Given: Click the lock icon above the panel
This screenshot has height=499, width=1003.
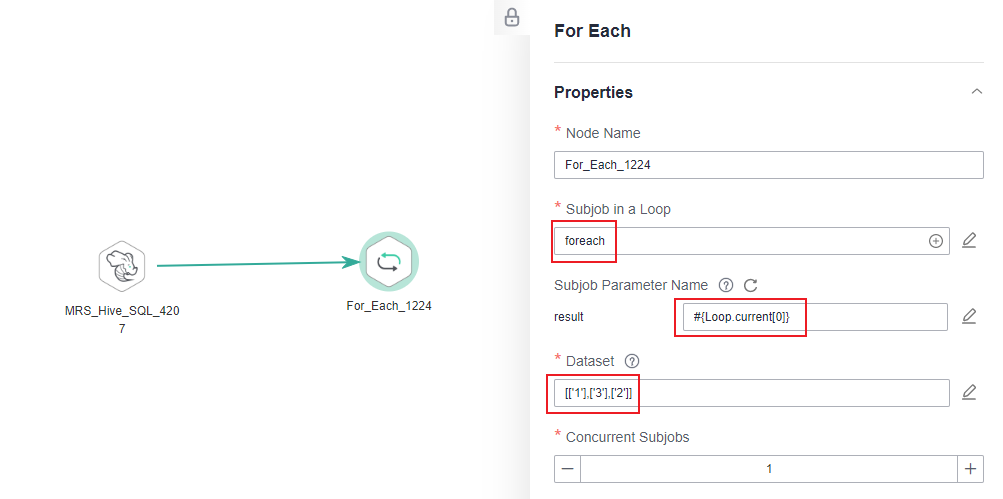Looking at the screenshot, I should point(512,18).
